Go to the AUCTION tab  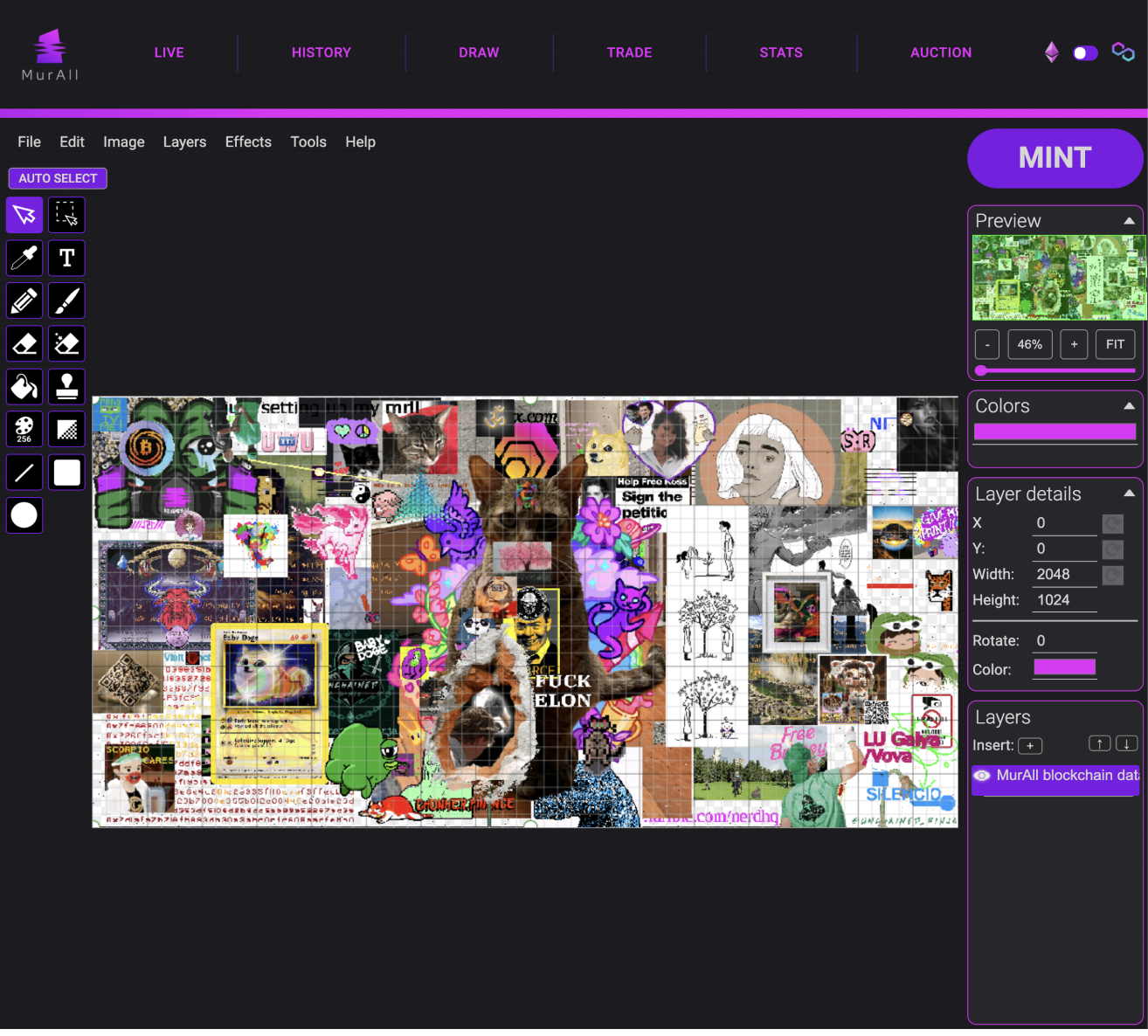point(941,52)
